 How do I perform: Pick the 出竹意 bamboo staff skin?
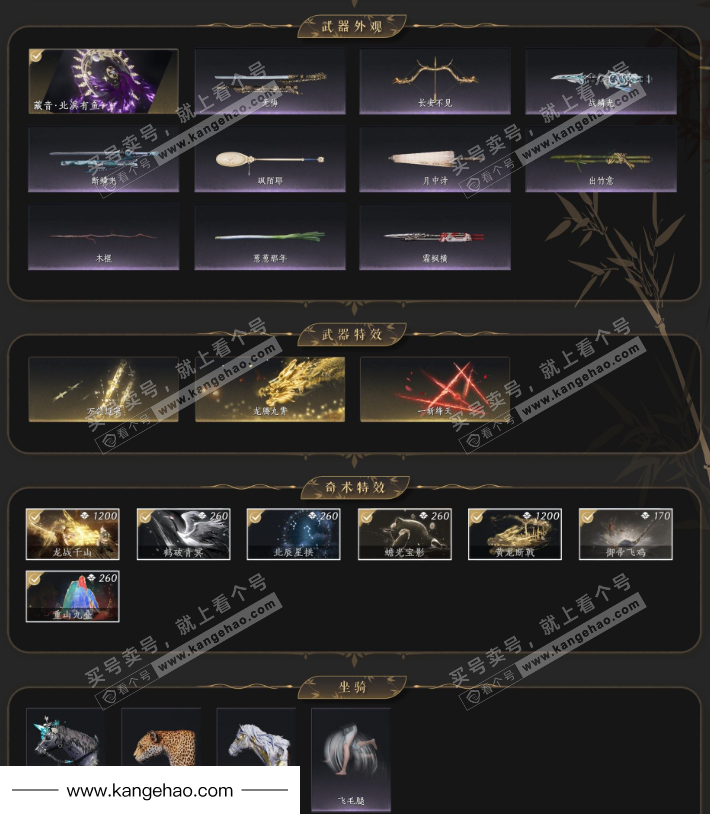point(601,159)
